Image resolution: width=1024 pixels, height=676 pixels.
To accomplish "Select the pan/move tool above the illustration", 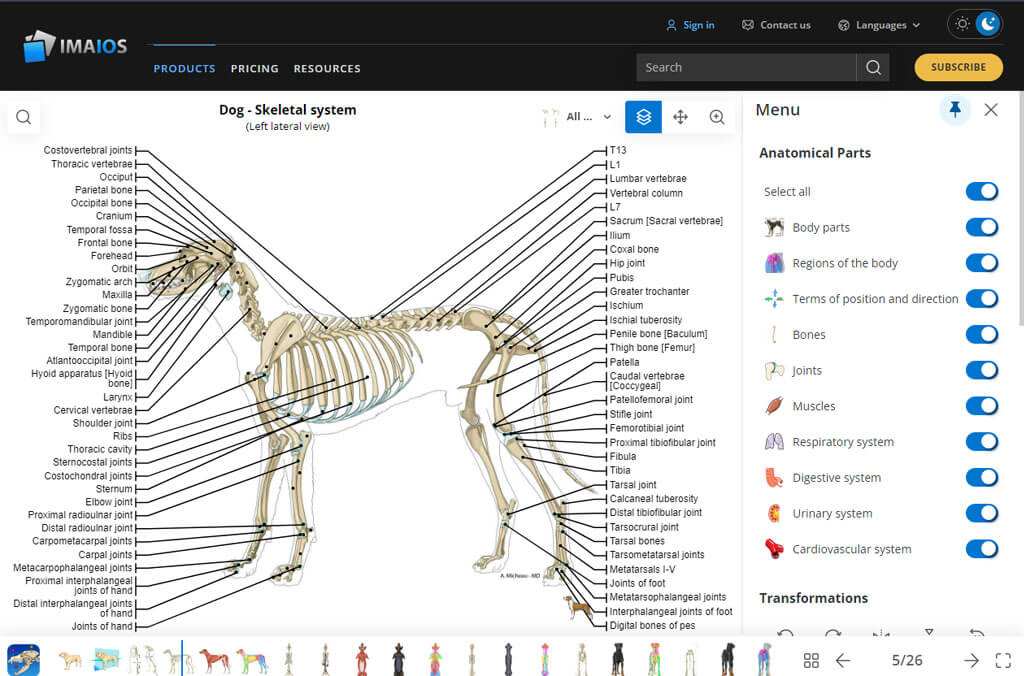I will coord(680,117).
